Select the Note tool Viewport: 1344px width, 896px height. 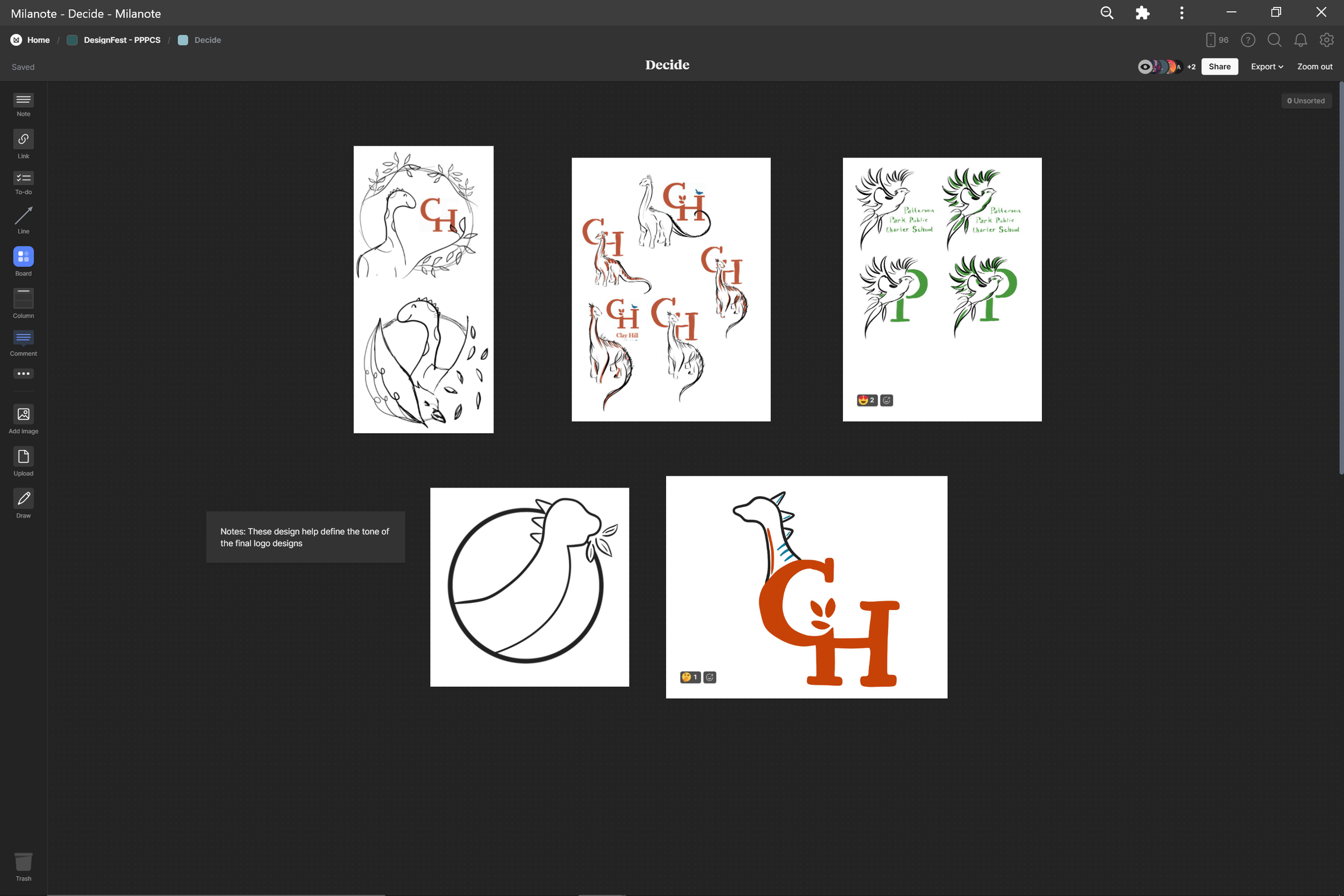[x=24, y=105]
